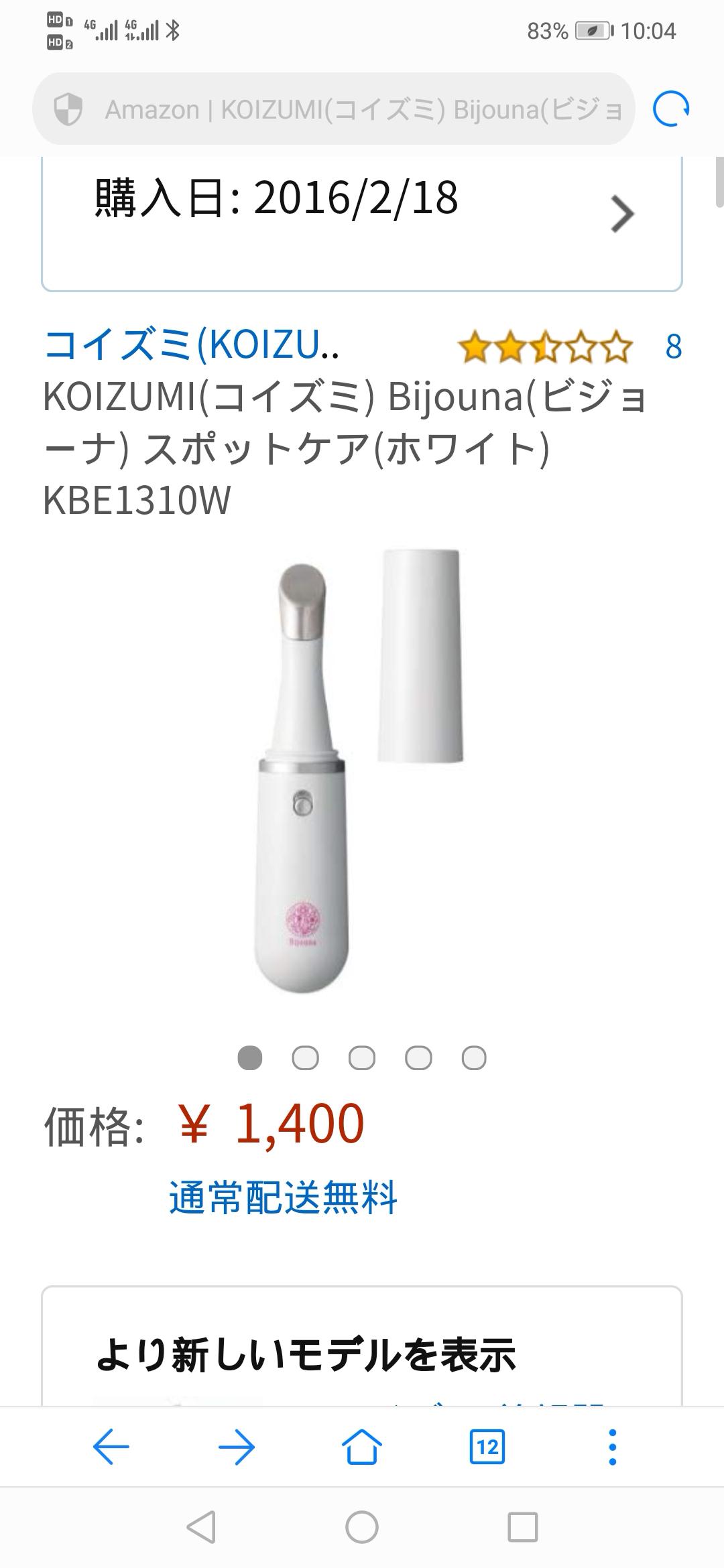Tap the Android back navigation button
Image resolution: width=724 pixels, height=1568 pixels.
[201, 1528]
